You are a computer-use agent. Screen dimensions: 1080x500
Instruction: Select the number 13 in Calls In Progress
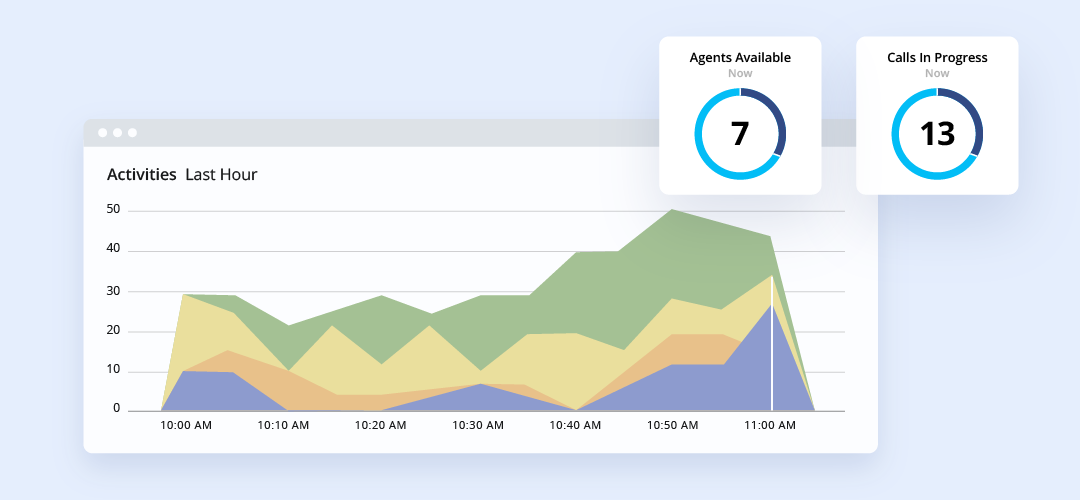coord(937,134)
